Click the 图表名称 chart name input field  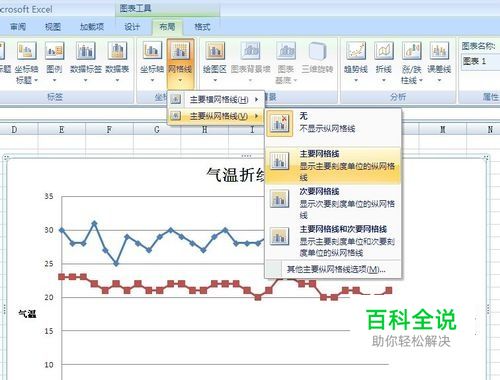click(480, 62)
